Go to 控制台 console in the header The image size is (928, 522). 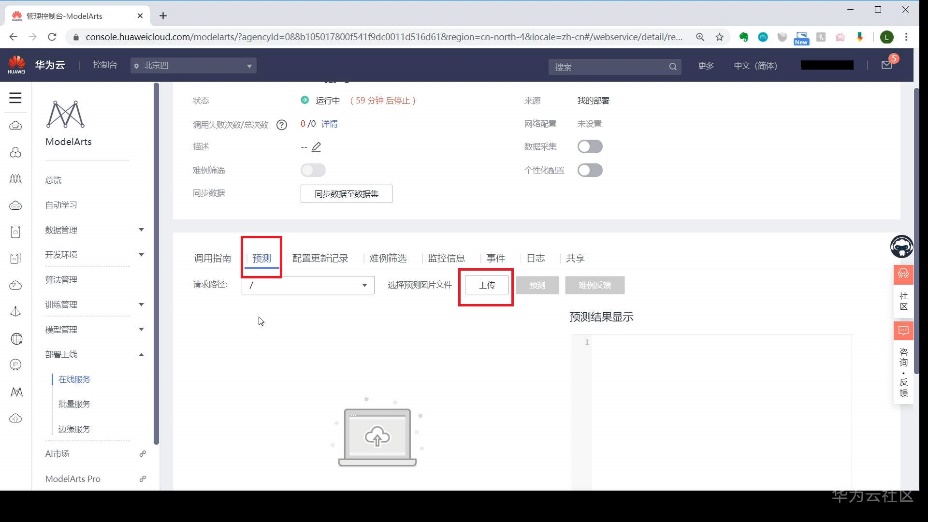(105, 65)
